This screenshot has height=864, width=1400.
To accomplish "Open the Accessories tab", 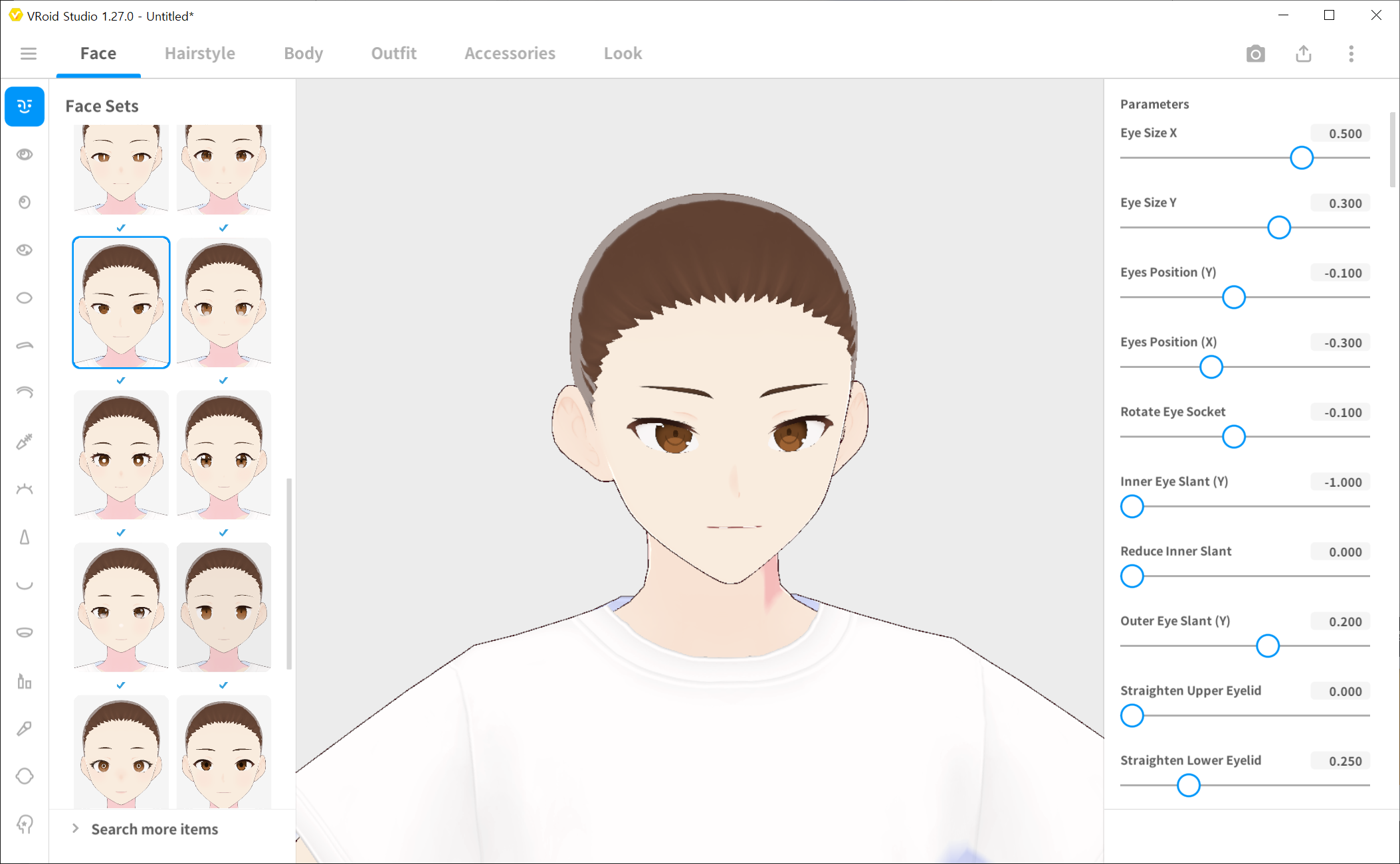I will 510,53.
